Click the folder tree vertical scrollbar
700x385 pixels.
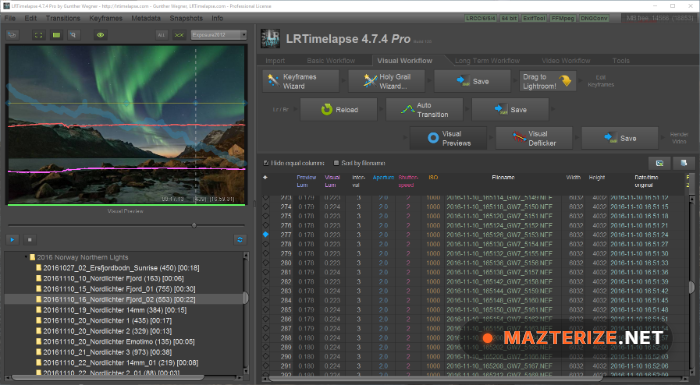click(246, 313)
